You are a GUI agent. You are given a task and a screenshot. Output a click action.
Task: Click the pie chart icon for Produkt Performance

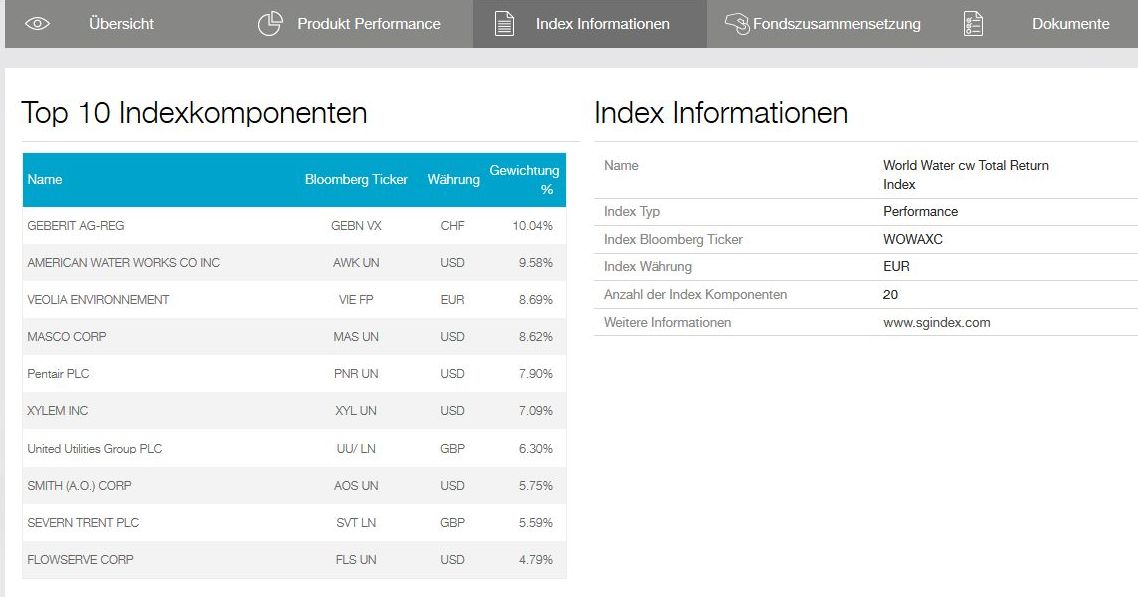[270, 24]
